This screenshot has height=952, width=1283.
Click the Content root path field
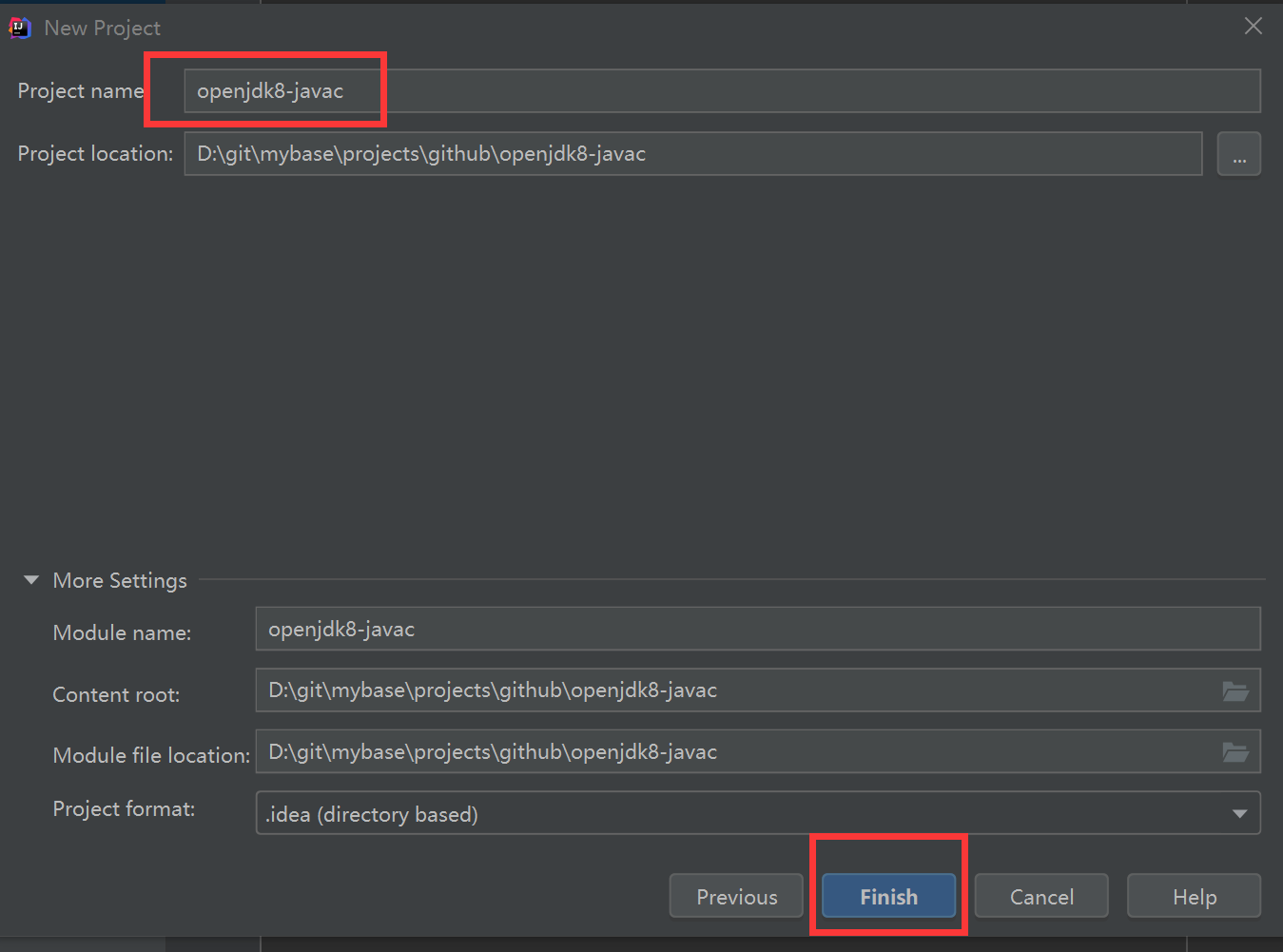tap(666, 690)
